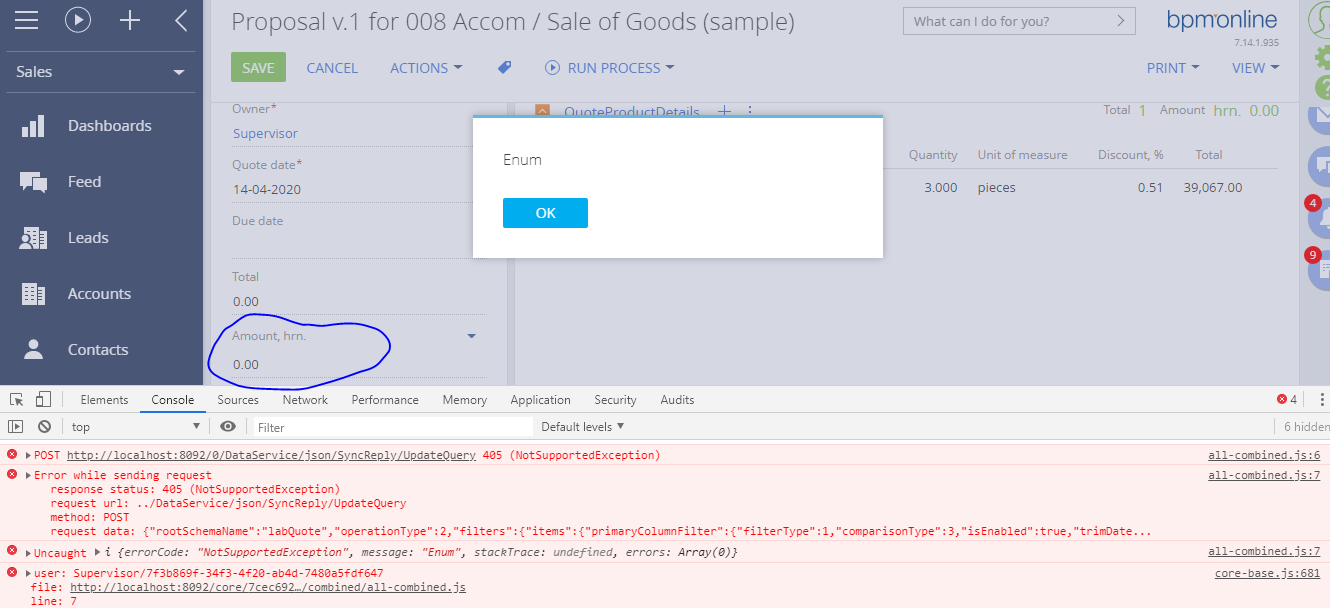Open the Contacts section icon
Screen dimensions: 1330x608
tap(34, 349)
